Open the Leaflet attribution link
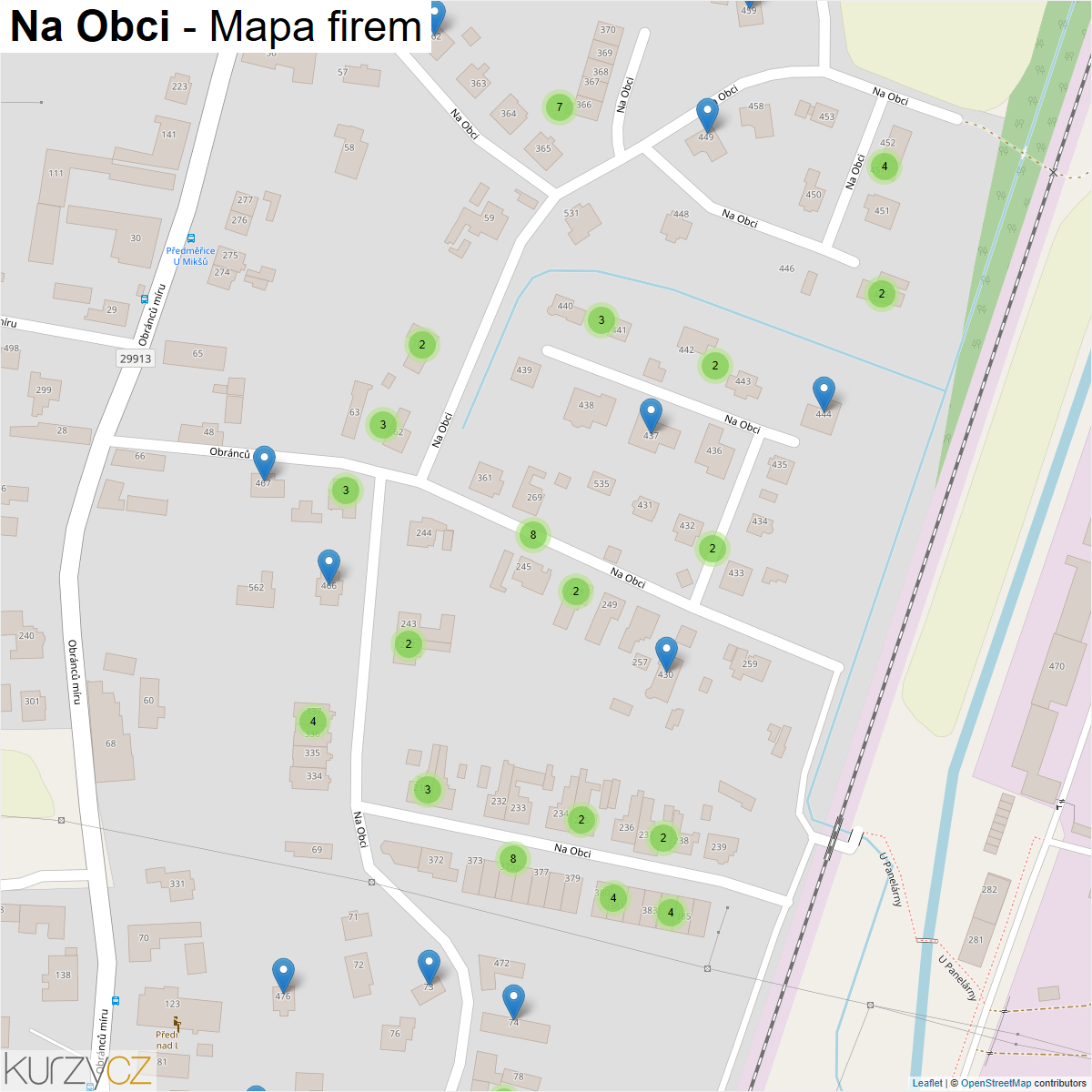This screenshot has height=1092, width=1092. (927, 1083)
